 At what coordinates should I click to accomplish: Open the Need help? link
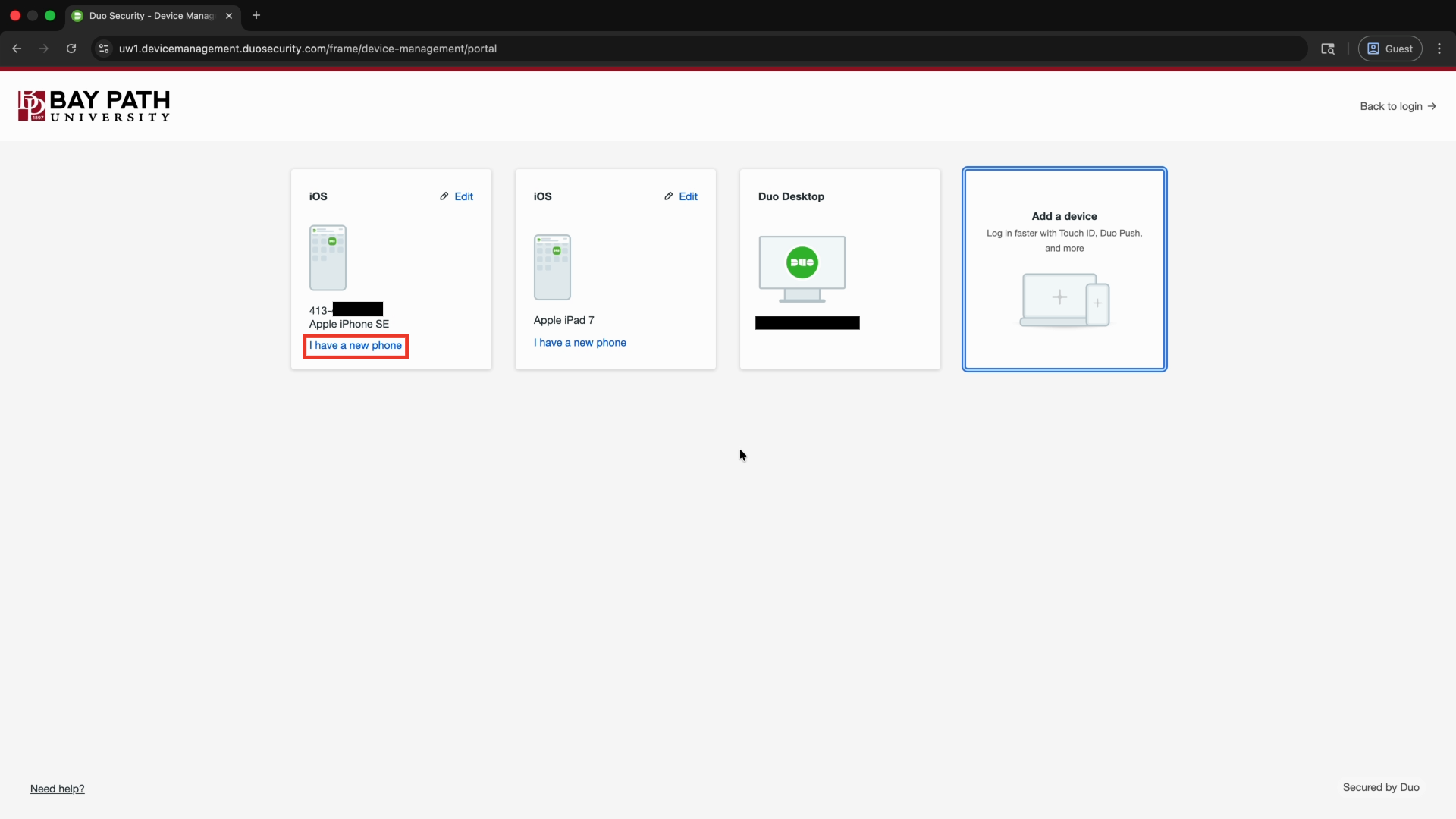(58, 789)
